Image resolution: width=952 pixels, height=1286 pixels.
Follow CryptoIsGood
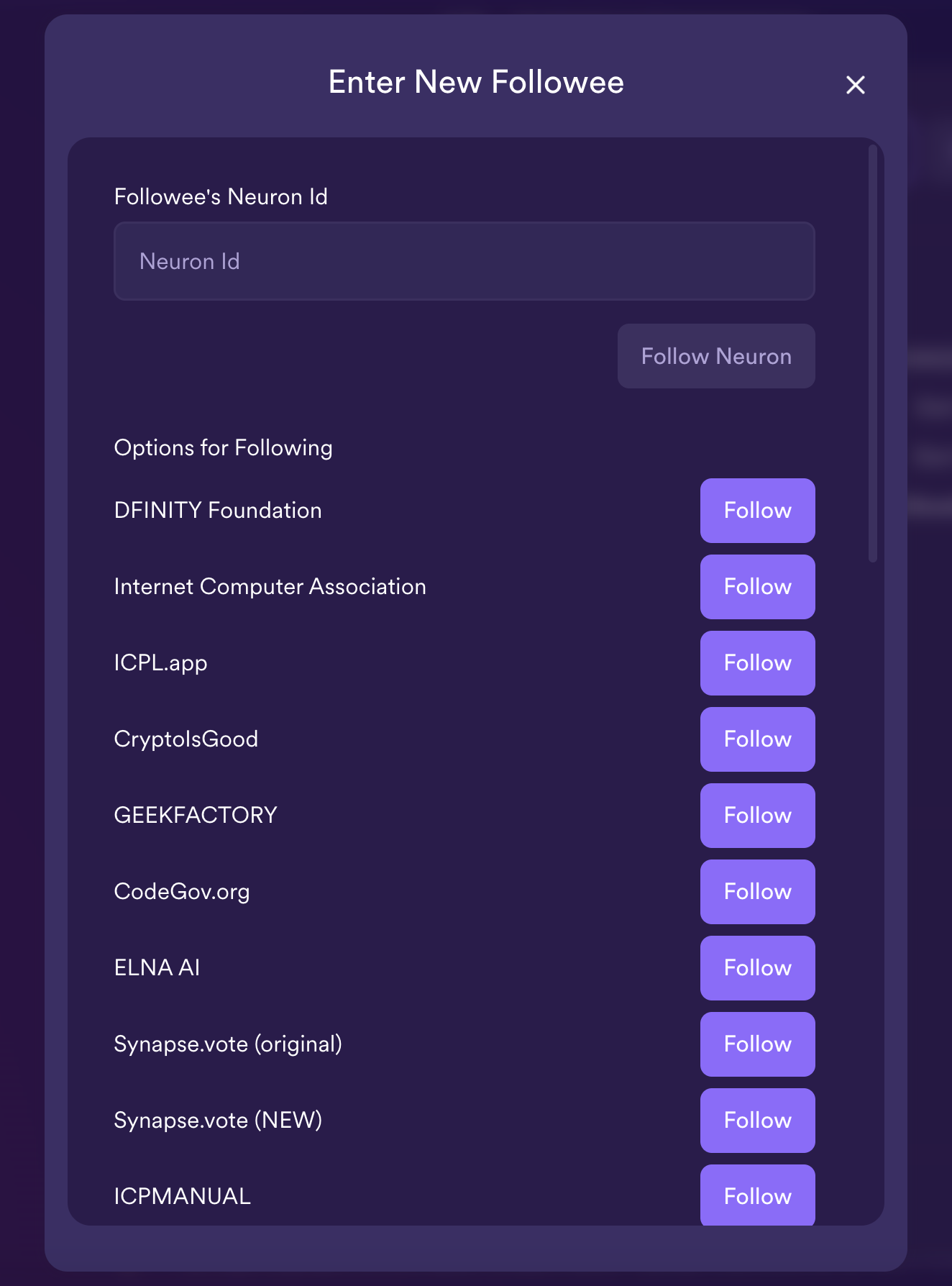(757, 739)
